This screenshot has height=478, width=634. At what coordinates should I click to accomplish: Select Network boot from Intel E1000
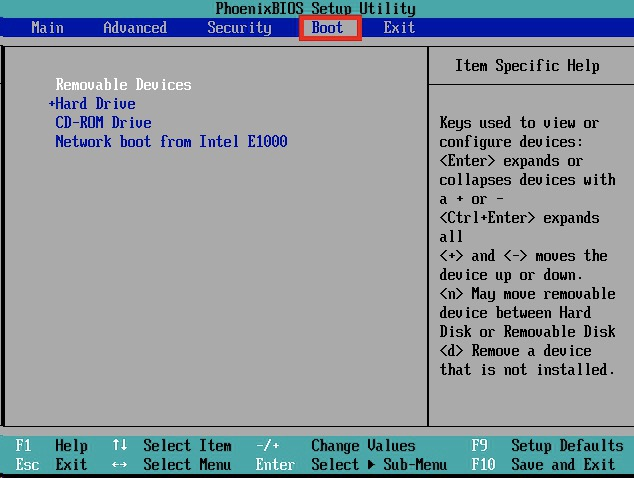171,141
